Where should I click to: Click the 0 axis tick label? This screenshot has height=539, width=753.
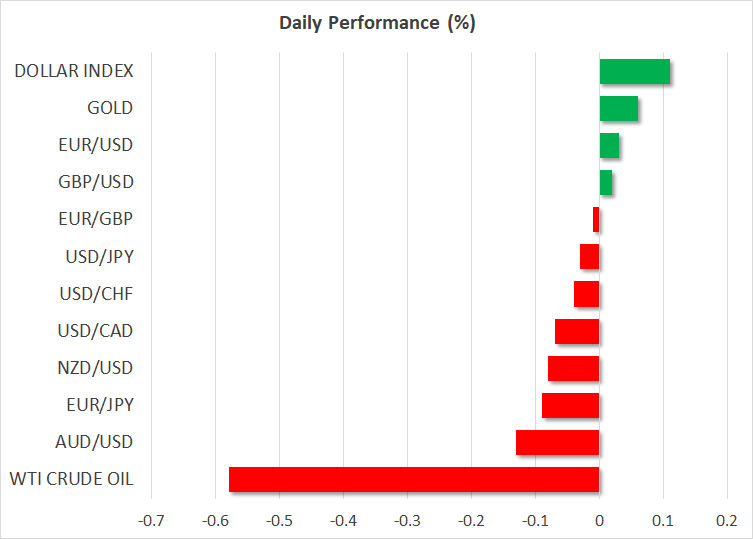[599, 521]
